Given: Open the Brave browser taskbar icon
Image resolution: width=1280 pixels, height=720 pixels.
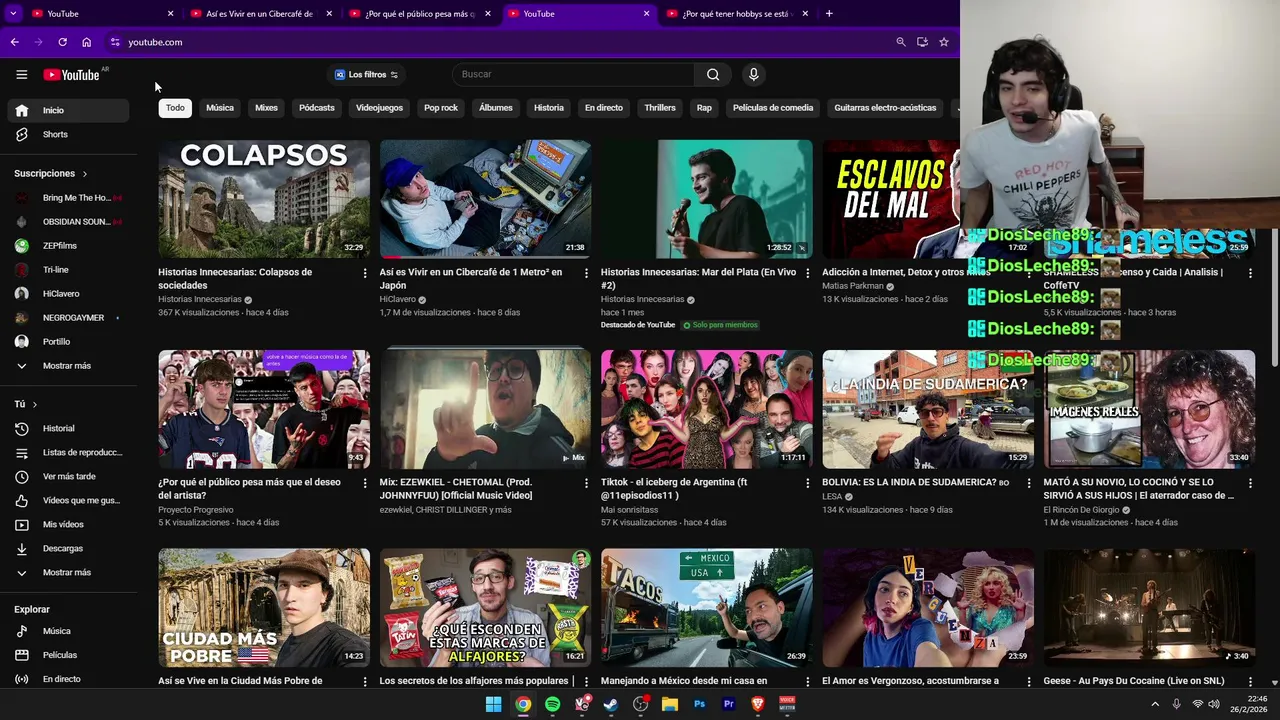Looking at the screenshot, I should pyautogui.click(x=758, y=704).
